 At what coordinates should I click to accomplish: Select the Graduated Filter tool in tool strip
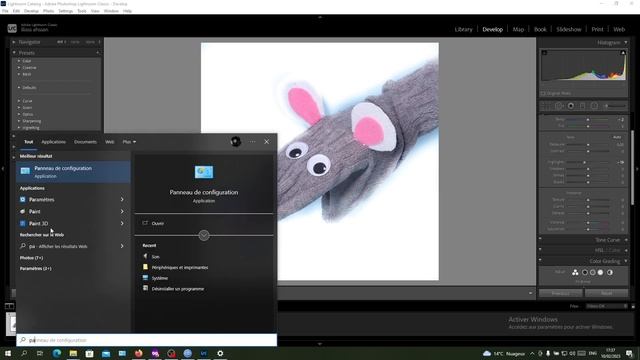(x=582, y=106)
